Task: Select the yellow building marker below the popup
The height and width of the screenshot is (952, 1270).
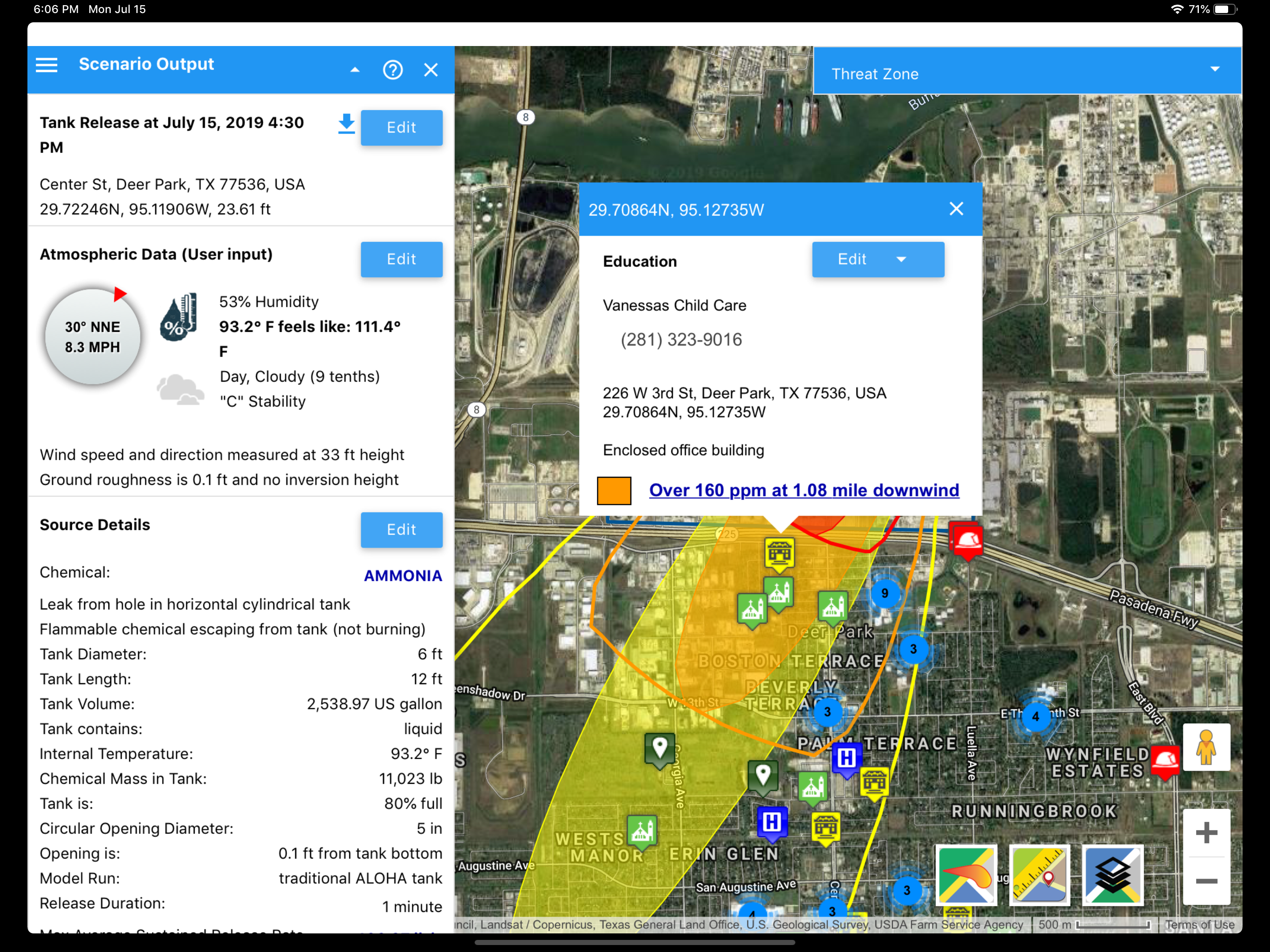Action: click(779, 555)
